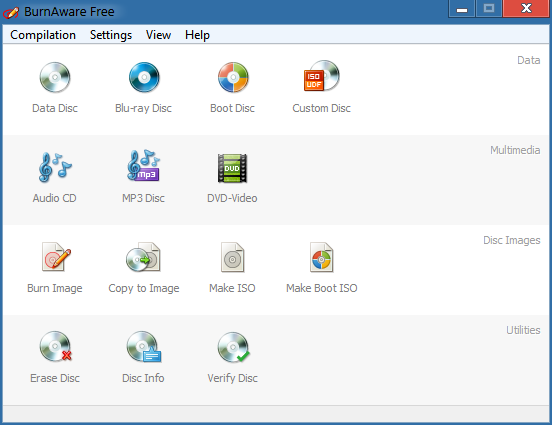Select the Copy to Image icon
552x425 pixels.
(144, 257)
